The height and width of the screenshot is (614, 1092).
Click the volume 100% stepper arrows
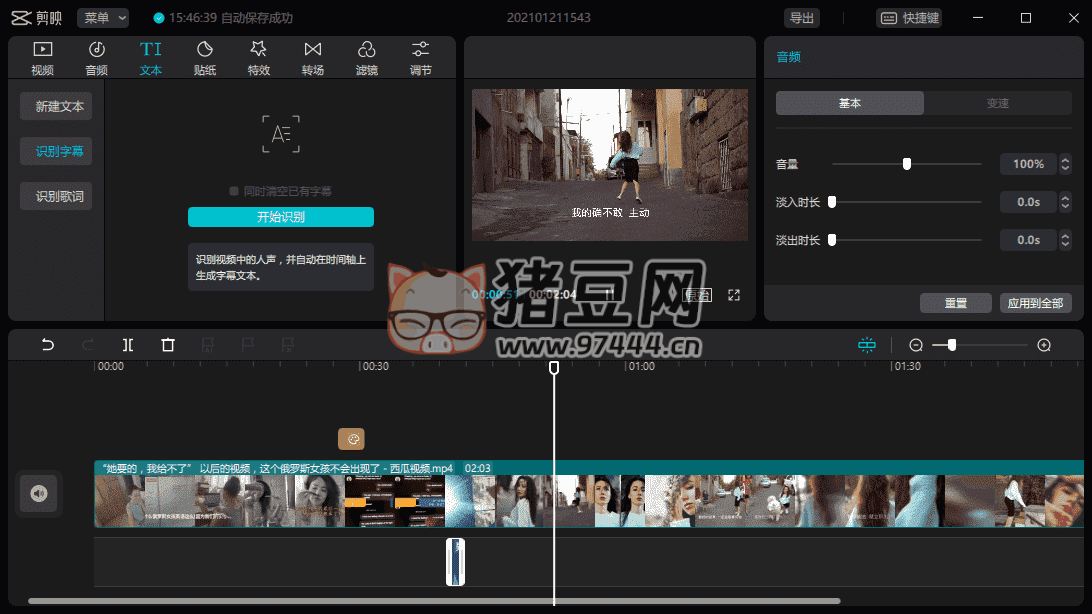coord(1065,164)
